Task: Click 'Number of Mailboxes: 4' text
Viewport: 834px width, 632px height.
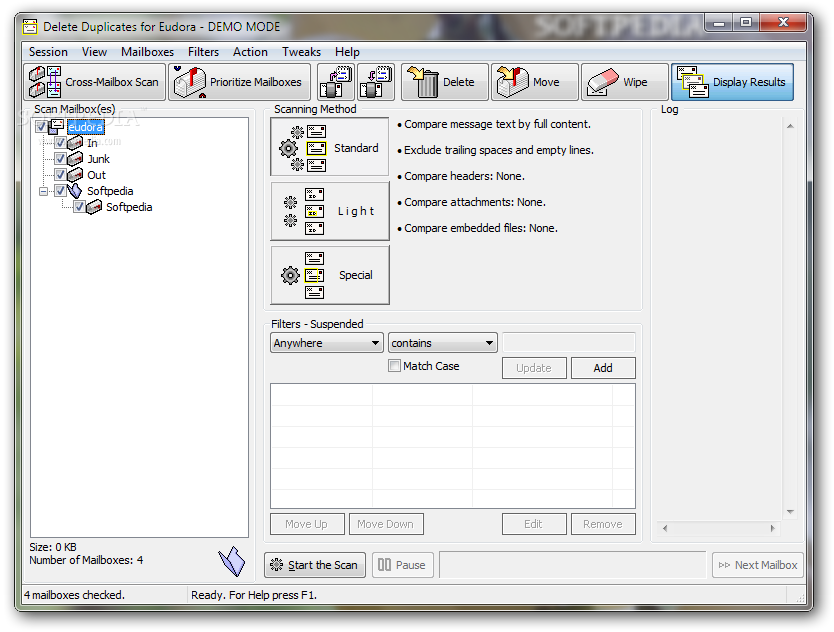Action: tap(86, 560)
